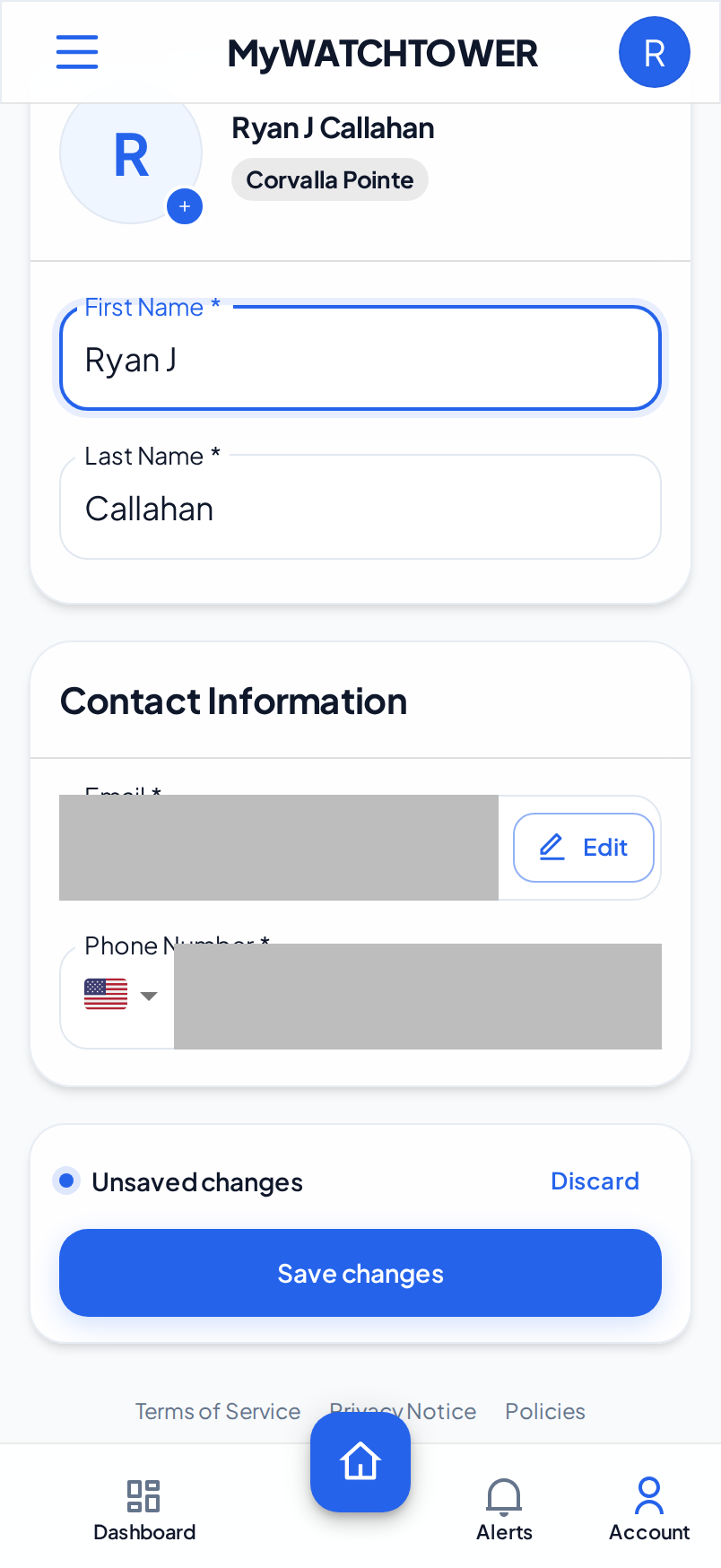Open the Policies link
Screen dimensions: 721x1568
[545, 1411]
